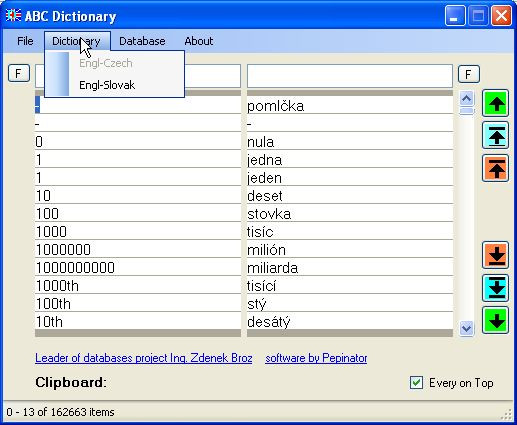
Task: Click the right F button
Action: coord(469,74)
